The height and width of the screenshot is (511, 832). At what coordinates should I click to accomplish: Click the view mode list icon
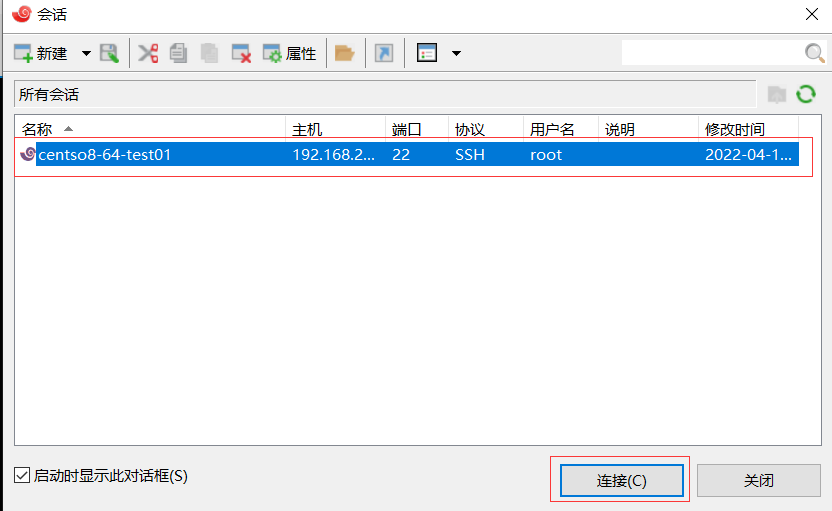[x=427, y=53]
